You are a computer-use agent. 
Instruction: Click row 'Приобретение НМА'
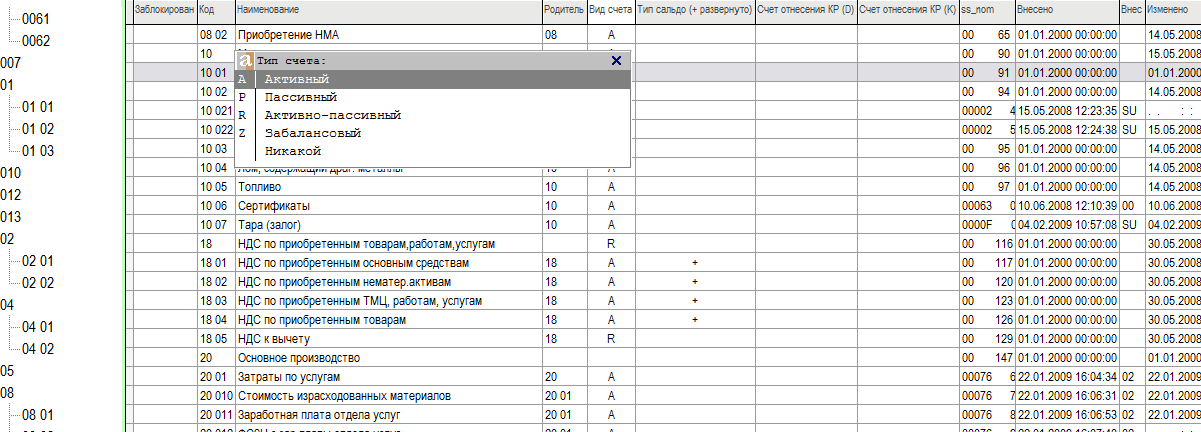(x=388, y=35)
